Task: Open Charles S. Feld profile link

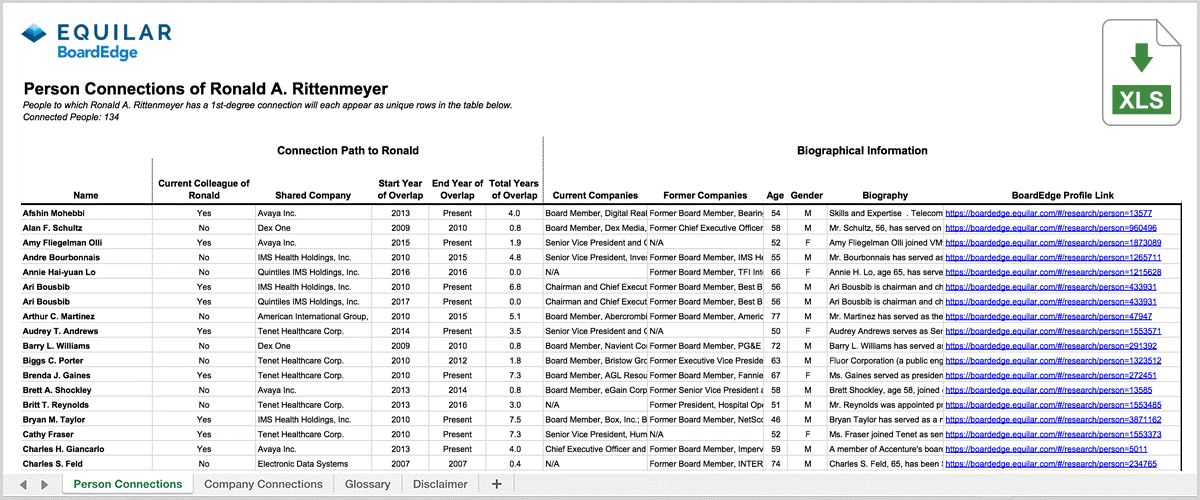Action: click(1051, 464)
